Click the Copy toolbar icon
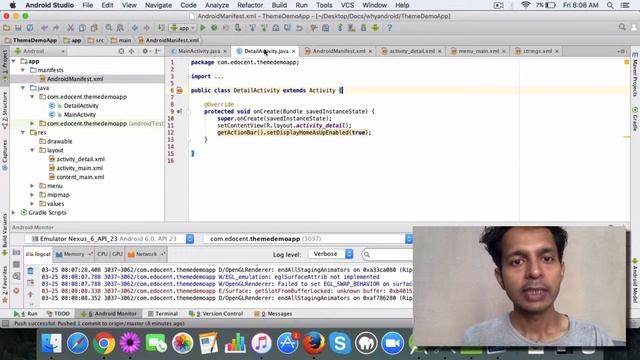 (82, 28)
